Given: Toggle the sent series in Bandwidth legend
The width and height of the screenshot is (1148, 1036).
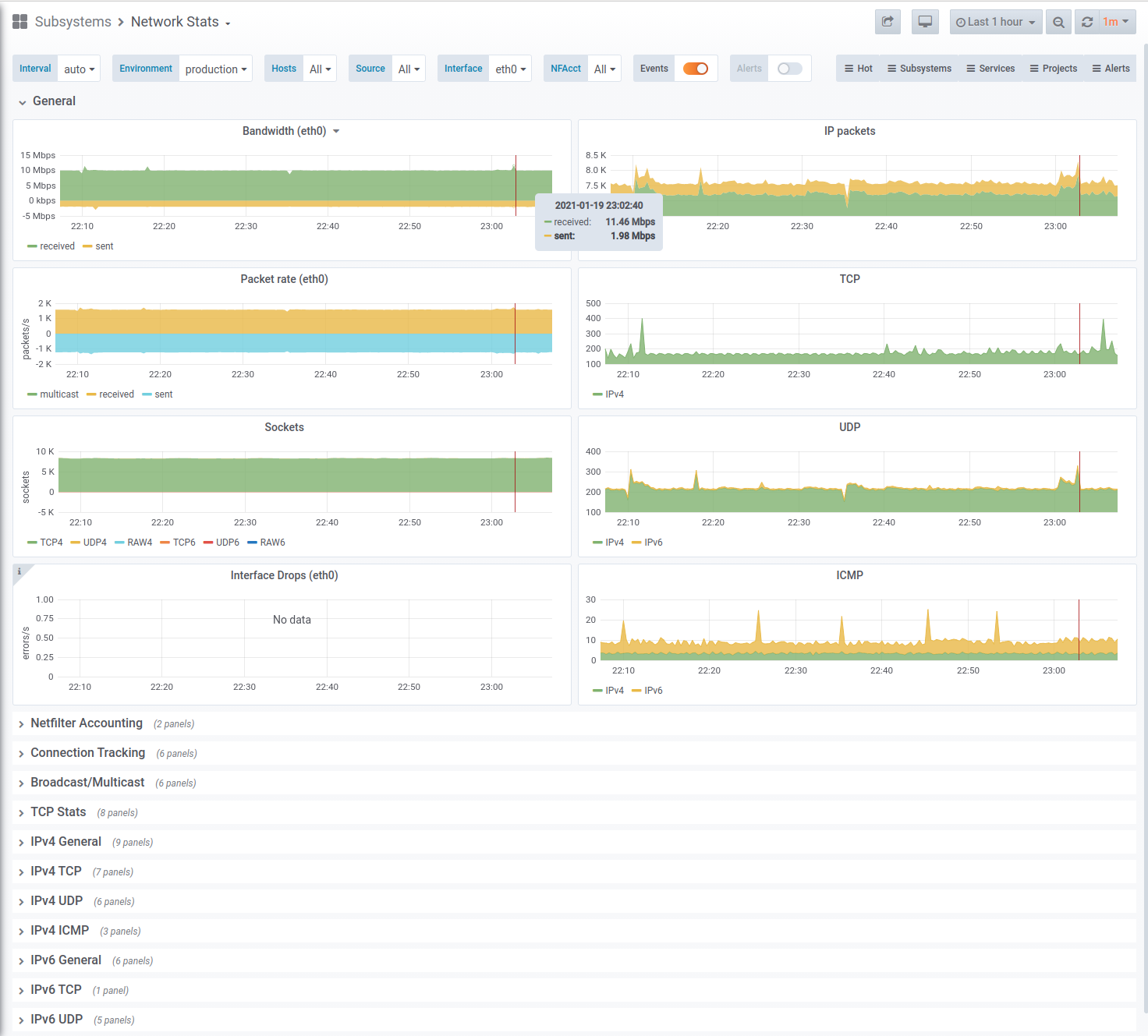Looking at the screenshot, I should coord(98,246).
